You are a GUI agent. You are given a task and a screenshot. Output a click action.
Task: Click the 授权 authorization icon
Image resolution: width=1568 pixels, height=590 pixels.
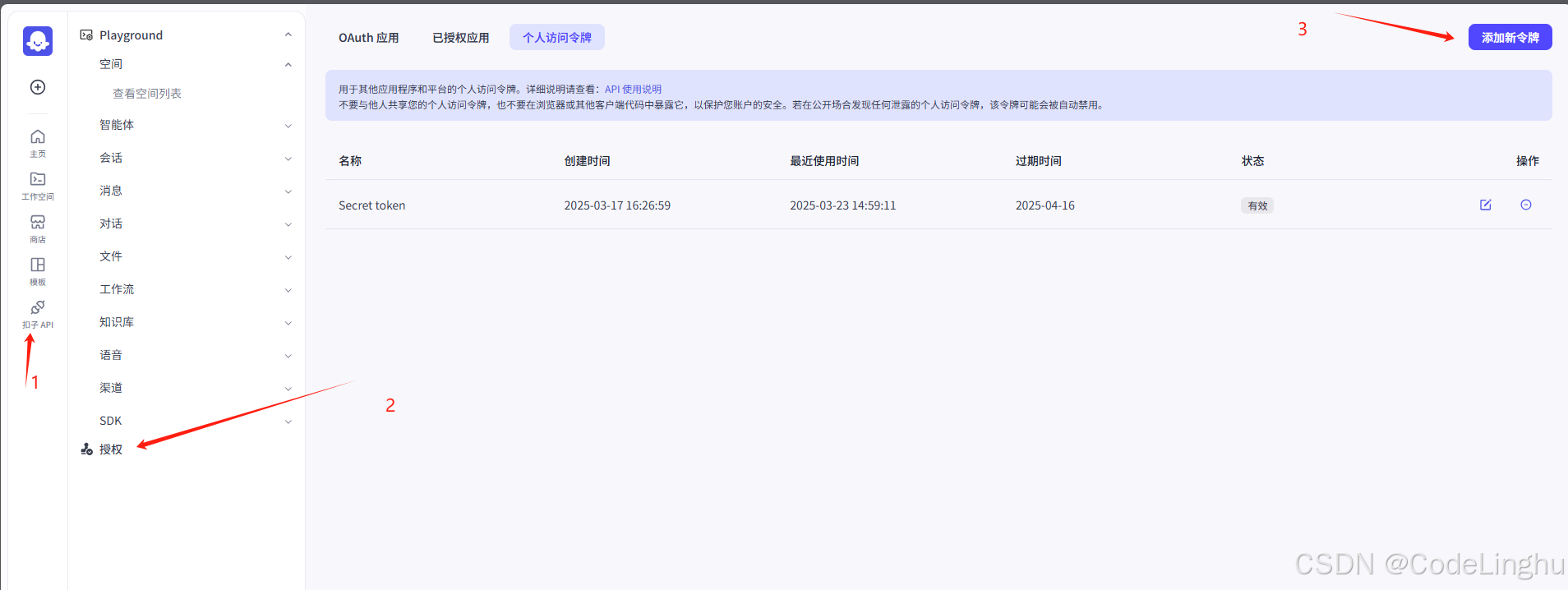(86, 449)
